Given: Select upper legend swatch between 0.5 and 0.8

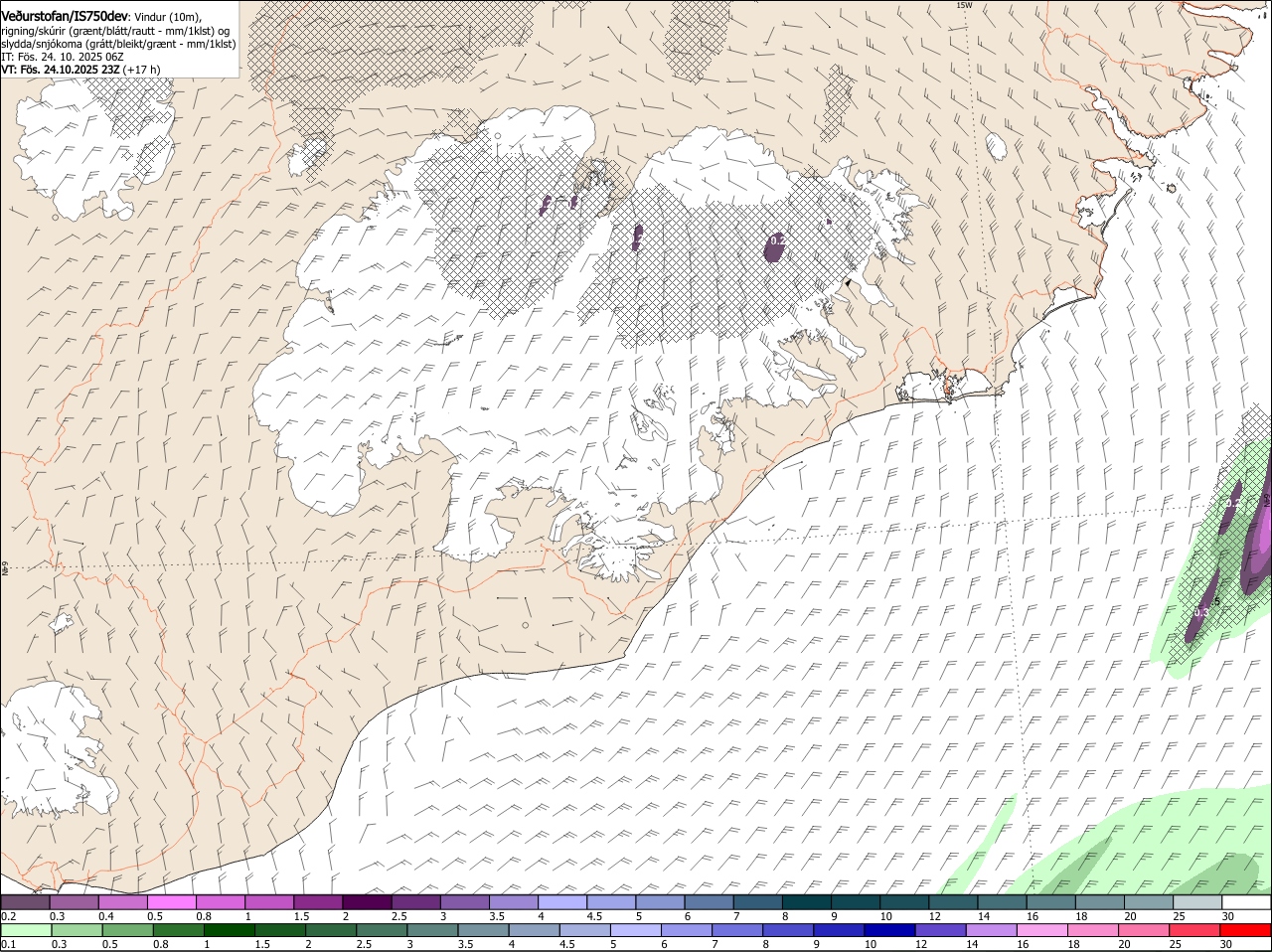Looking at the screenshot, I should click(171, 902).
